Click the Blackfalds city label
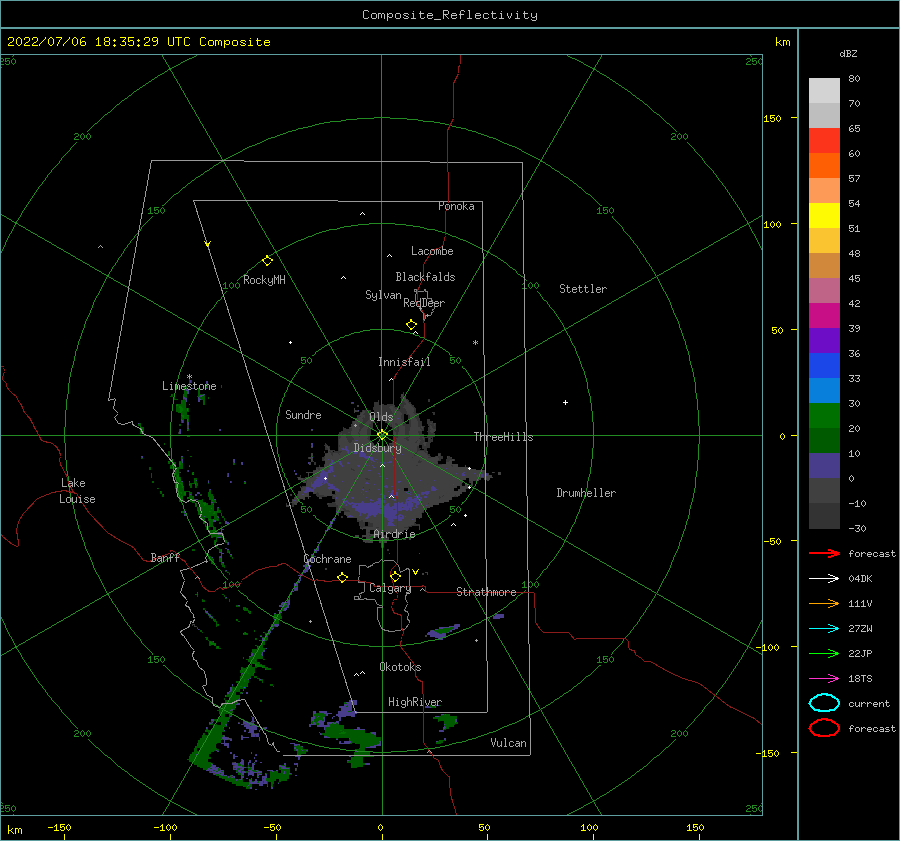 point(425,277)
